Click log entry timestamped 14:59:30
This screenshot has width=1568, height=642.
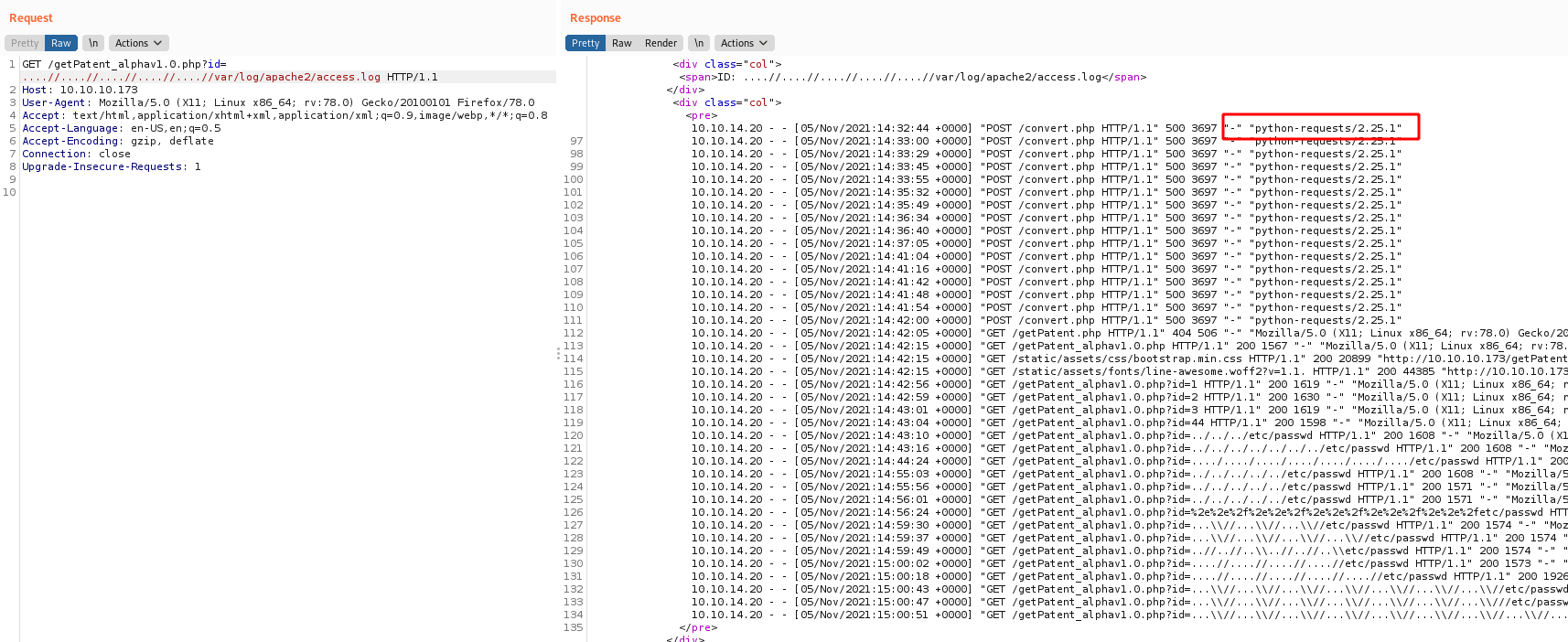[x=1130, y=525]
